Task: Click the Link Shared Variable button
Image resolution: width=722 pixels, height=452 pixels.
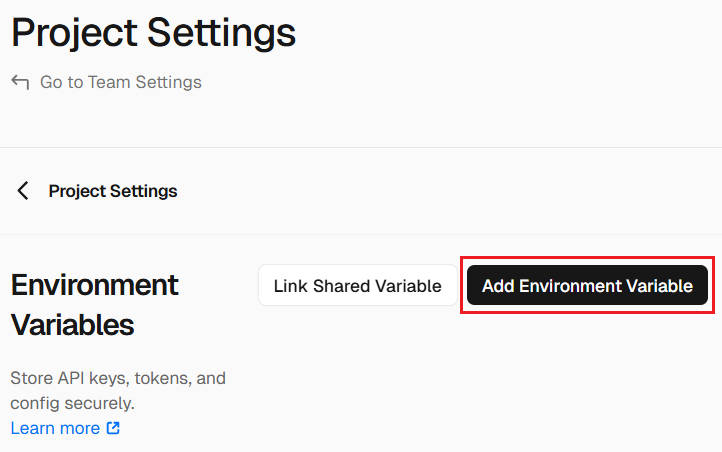Action: coord(358,285)
